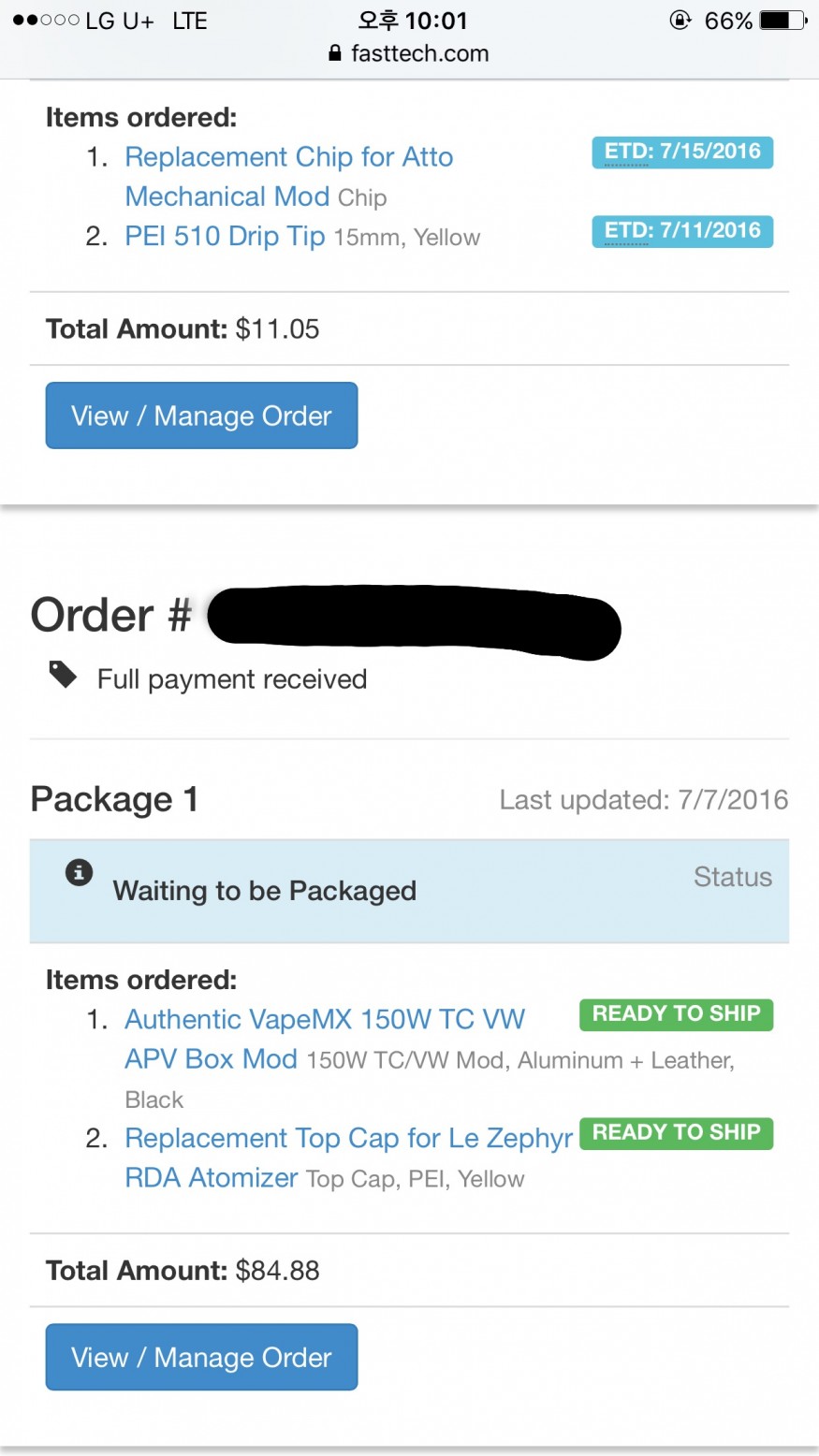Tap the Waiting to be Packaged status banner
This screenshot has height=1456, width=819.
coord(409,891)
